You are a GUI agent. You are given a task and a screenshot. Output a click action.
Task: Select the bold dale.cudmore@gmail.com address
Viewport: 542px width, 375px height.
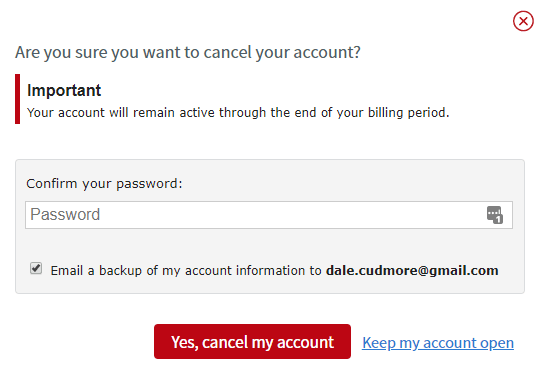click(412, 270)
